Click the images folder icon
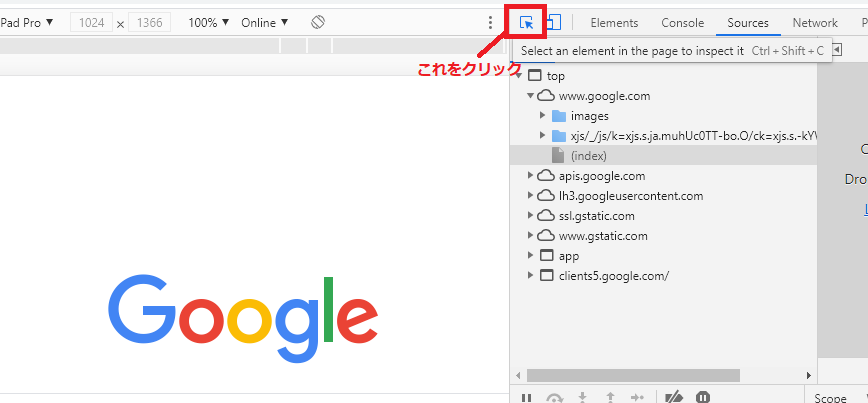The height and width of the screenshot is (403, 868). click(559, 116)
